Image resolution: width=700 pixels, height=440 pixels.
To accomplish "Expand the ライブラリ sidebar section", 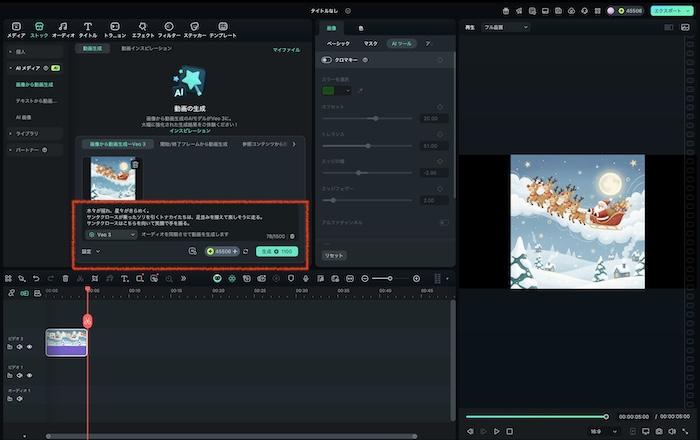I will click(28, 133).
